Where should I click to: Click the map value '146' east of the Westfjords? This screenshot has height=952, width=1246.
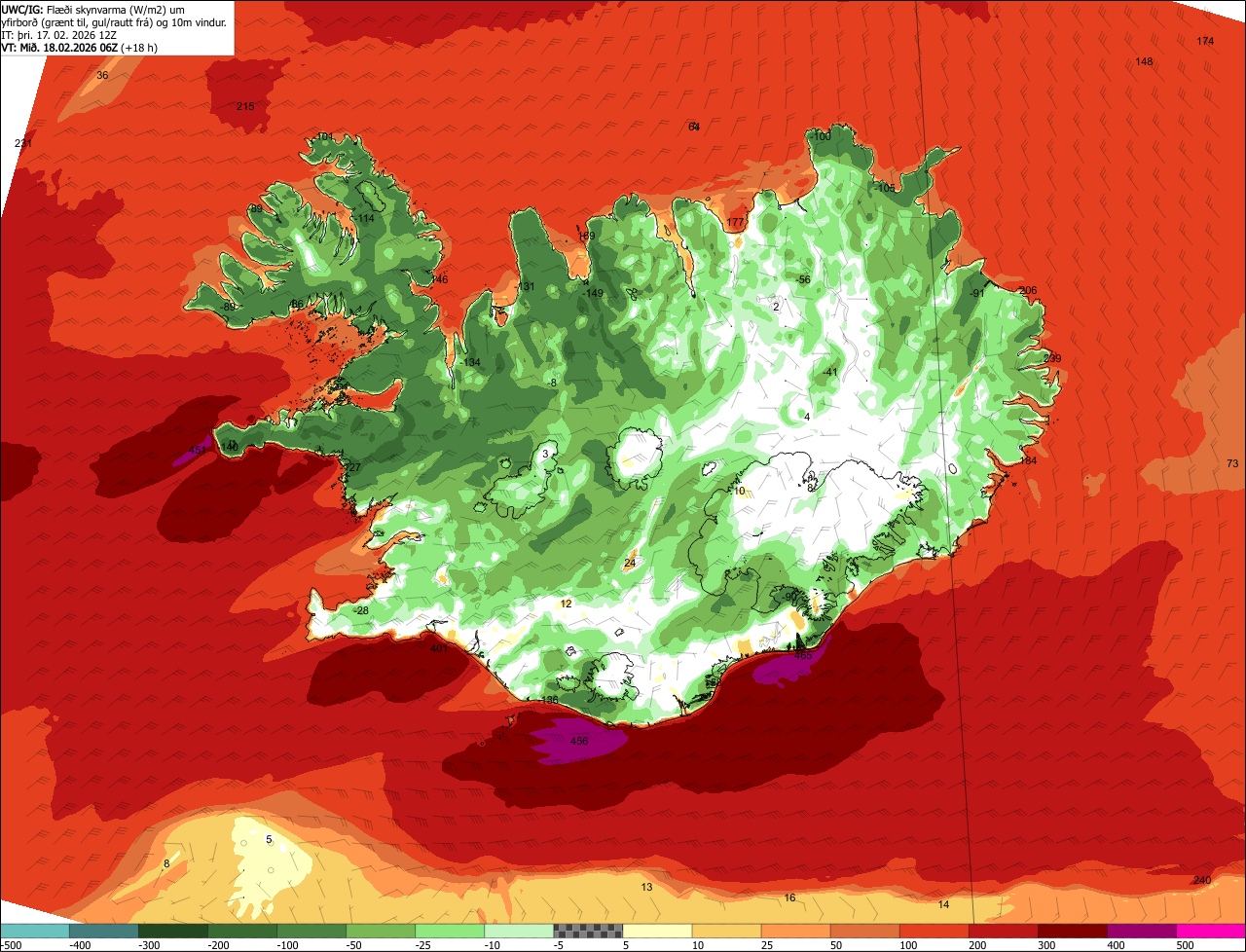coord(439,279)
